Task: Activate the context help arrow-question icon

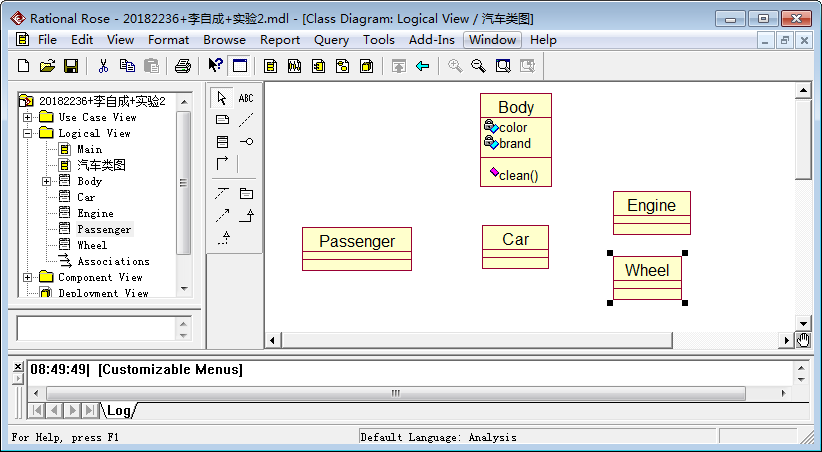Action: [x=215, y=66]
